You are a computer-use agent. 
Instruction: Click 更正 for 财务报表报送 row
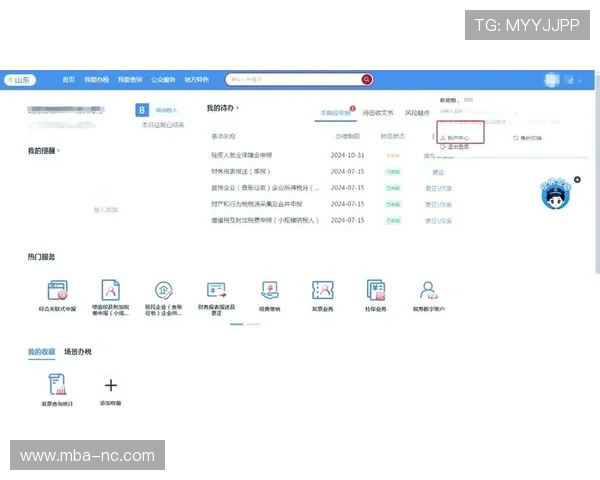(438, 172)
